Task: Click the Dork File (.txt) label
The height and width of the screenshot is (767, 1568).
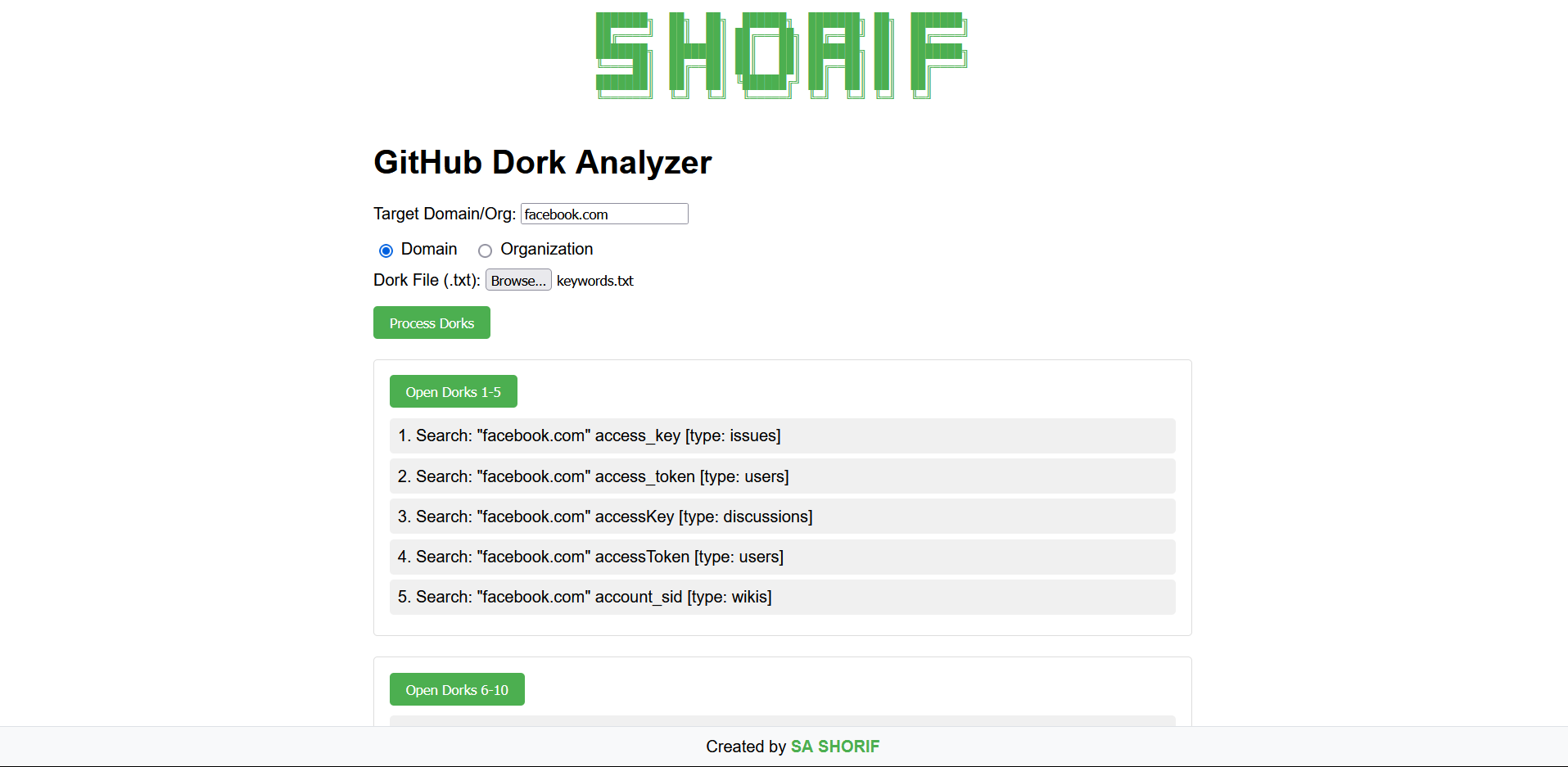Action: 427,280
